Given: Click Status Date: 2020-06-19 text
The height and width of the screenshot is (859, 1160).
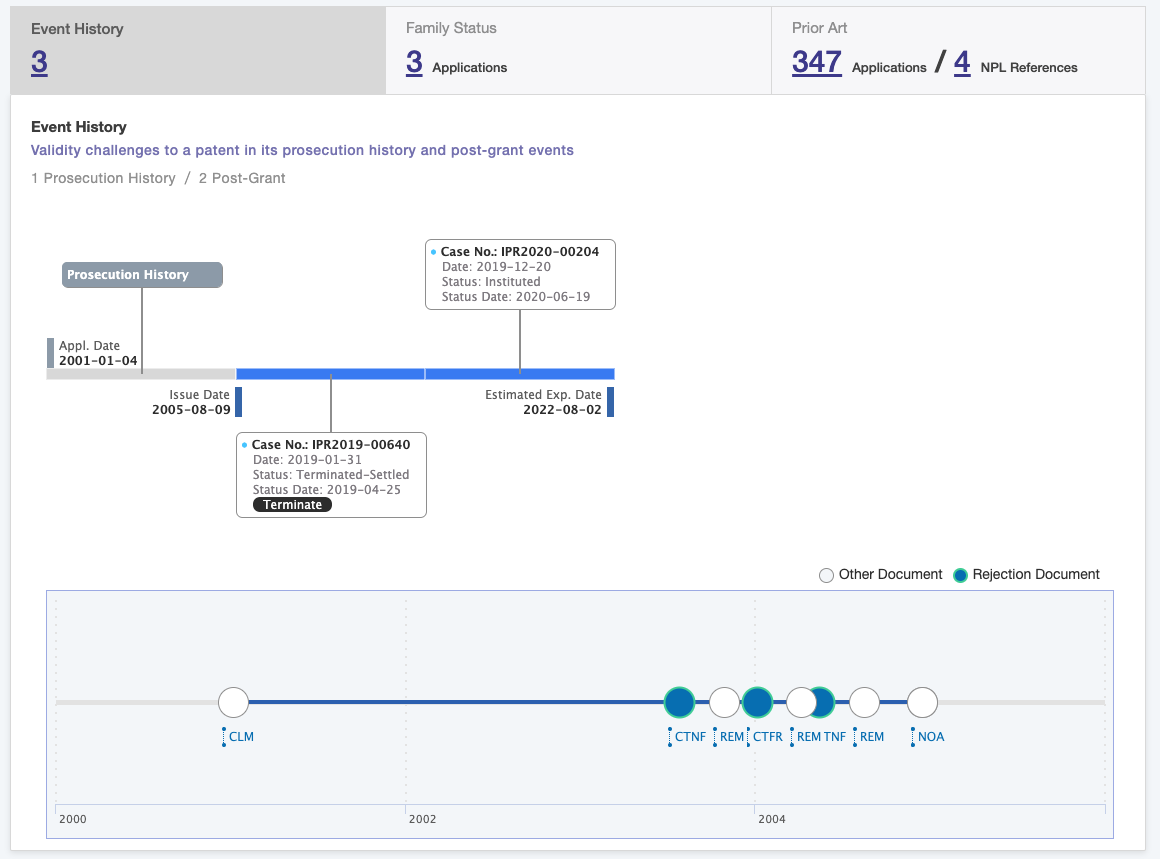Looking at the screenshot, I should click(516, 297).
